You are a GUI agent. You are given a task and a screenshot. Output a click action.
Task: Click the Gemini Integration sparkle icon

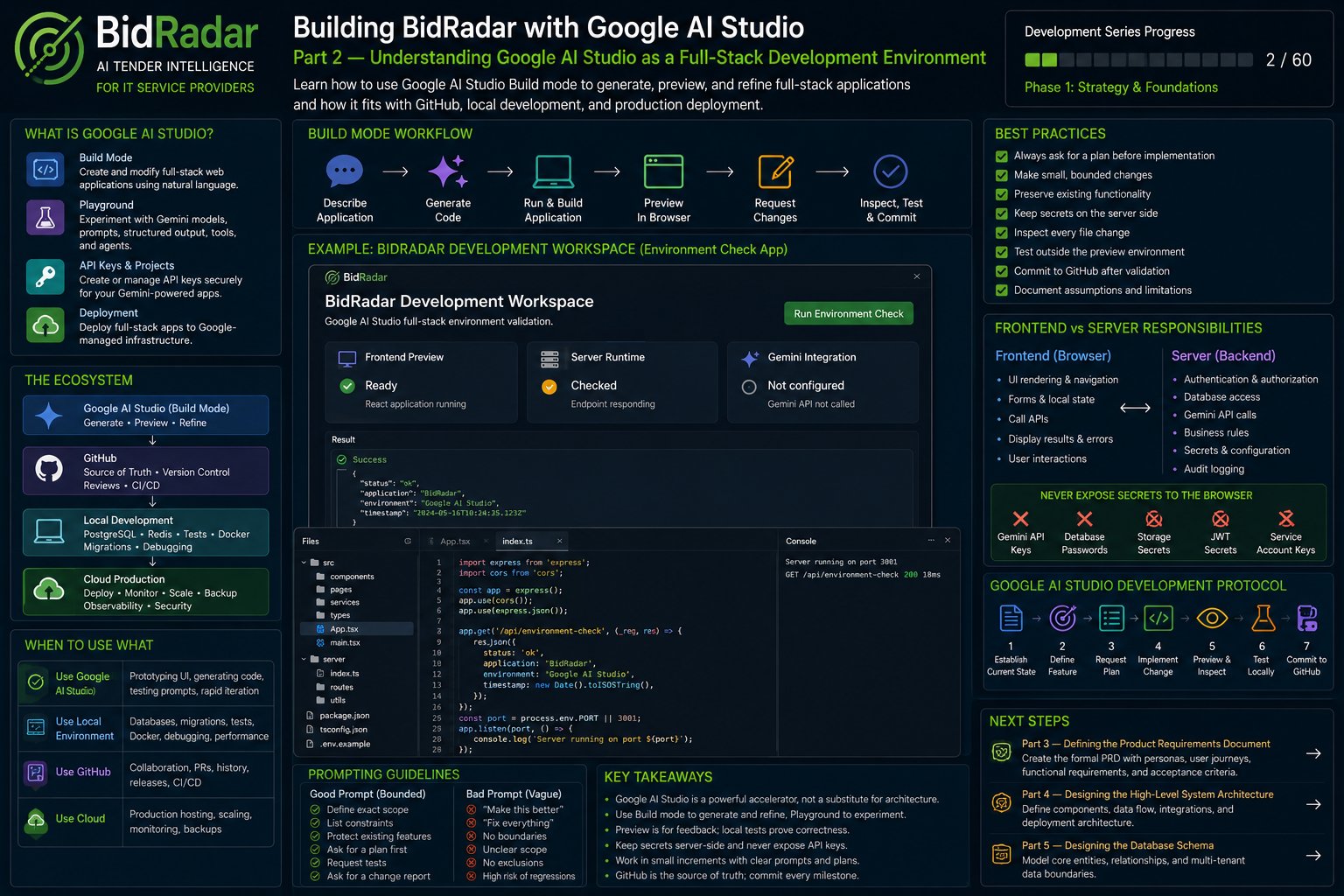point(750,358)
